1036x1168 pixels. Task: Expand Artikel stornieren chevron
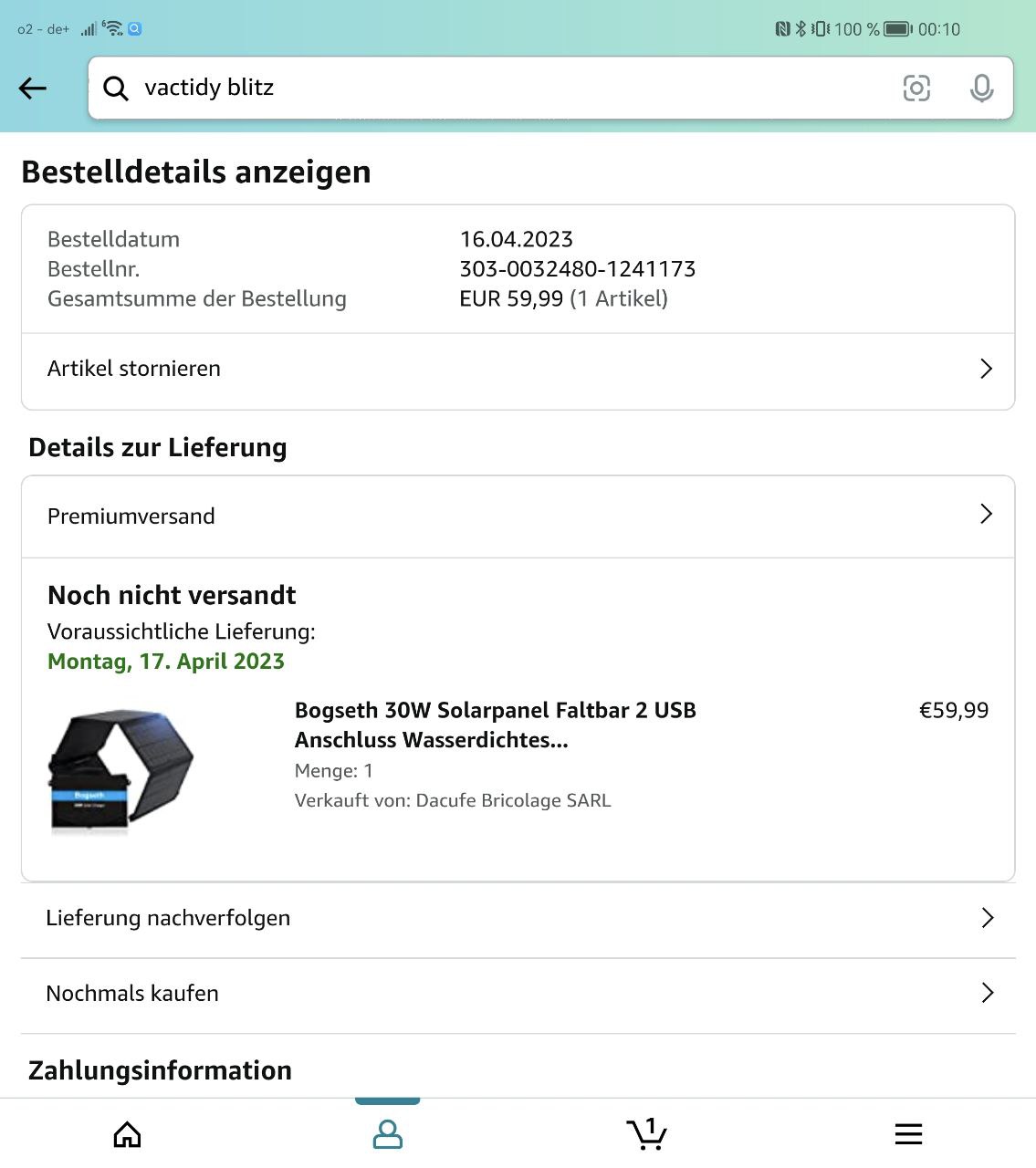click(986, 369)
